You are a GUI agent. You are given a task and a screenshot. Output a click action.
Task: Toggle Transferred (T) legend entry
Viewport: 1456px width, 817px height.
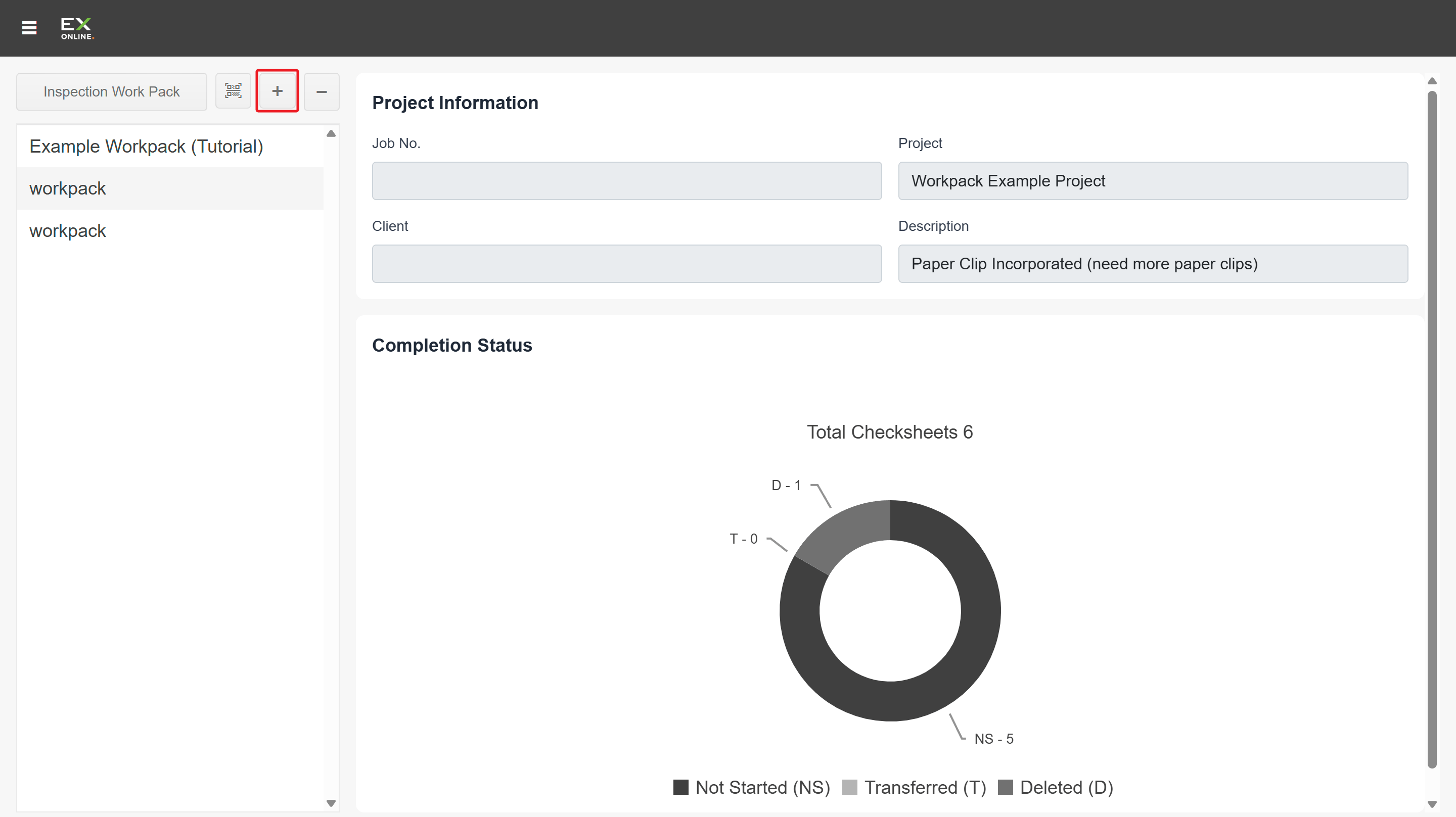click(914, 787)
